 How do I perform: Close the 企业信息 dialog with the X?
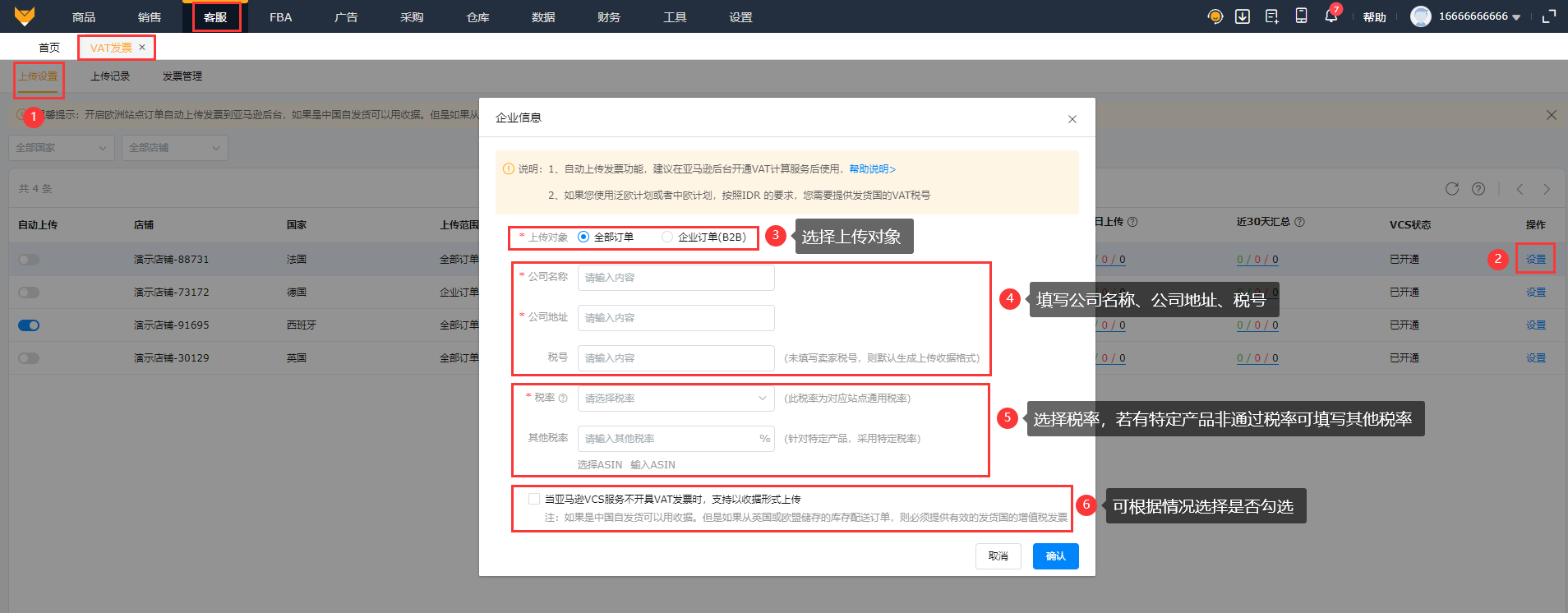point(1072,119)
